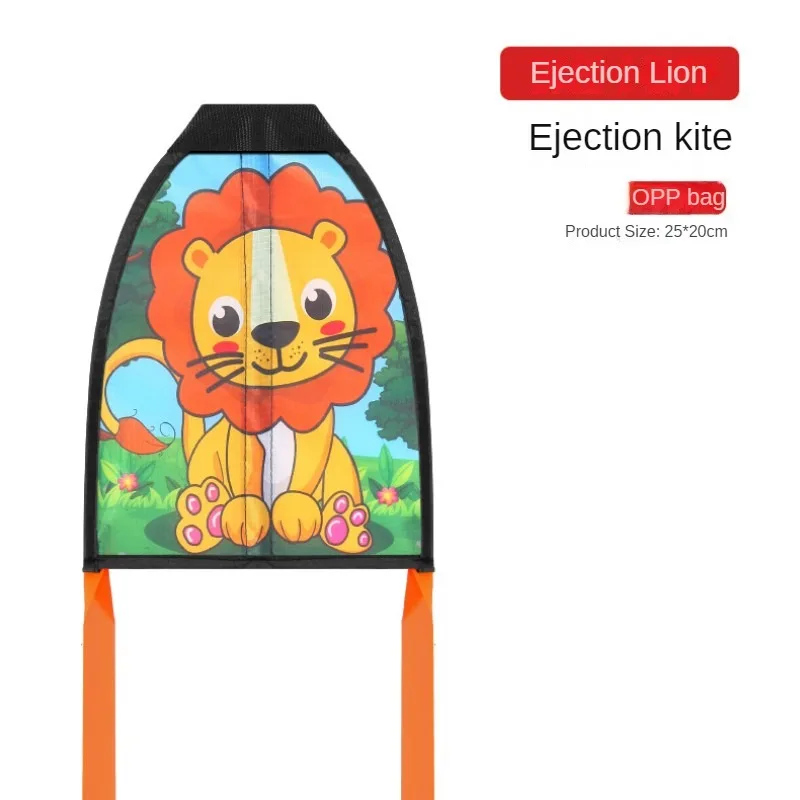Screen dimensions: 800x800
Task: Select the red OPP bag badge
Action: (677, 197)
